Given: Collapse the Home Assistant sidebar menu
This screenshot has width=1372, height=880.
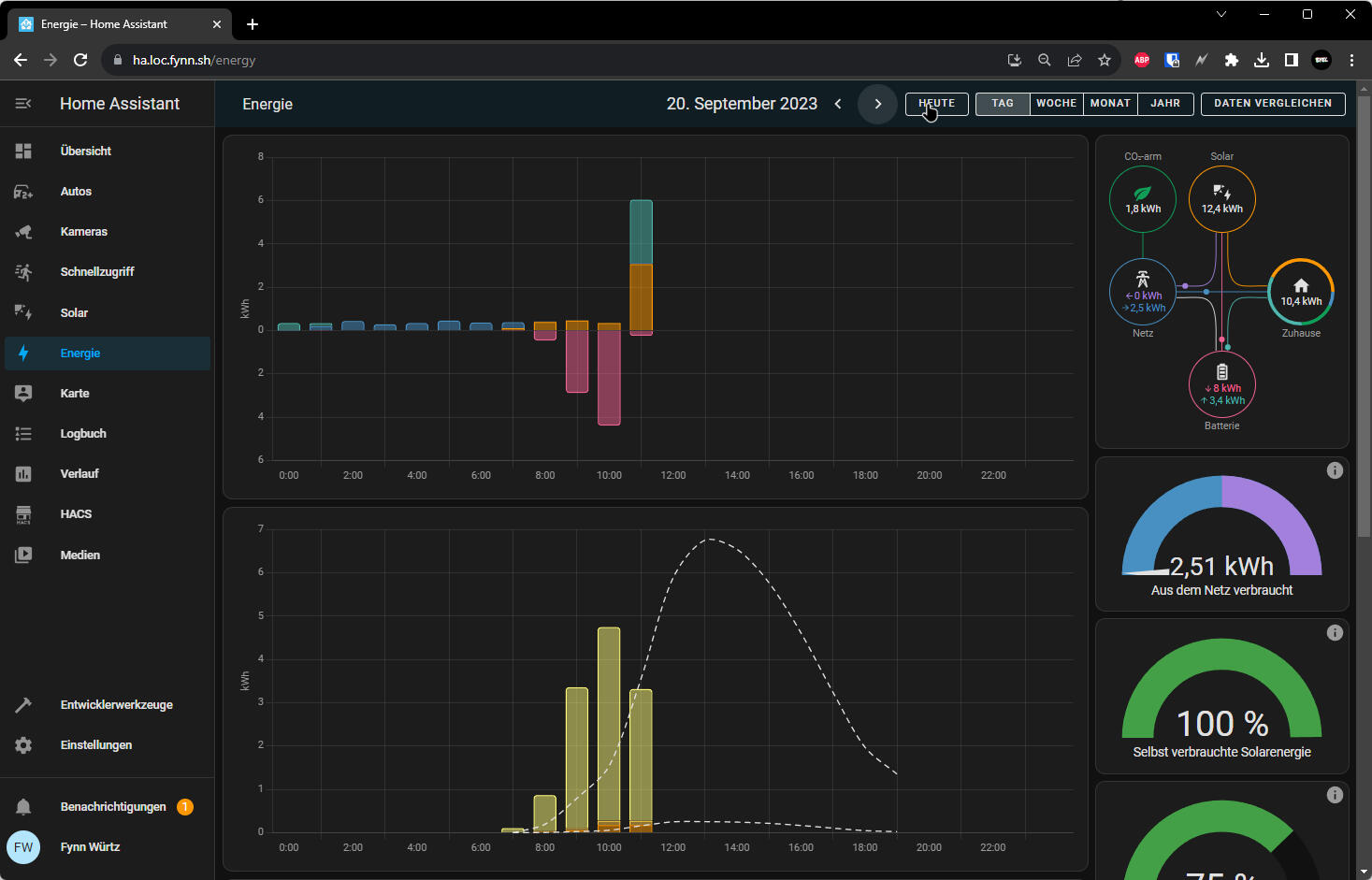Looking at the screenshot, I should tap(23, 104).
